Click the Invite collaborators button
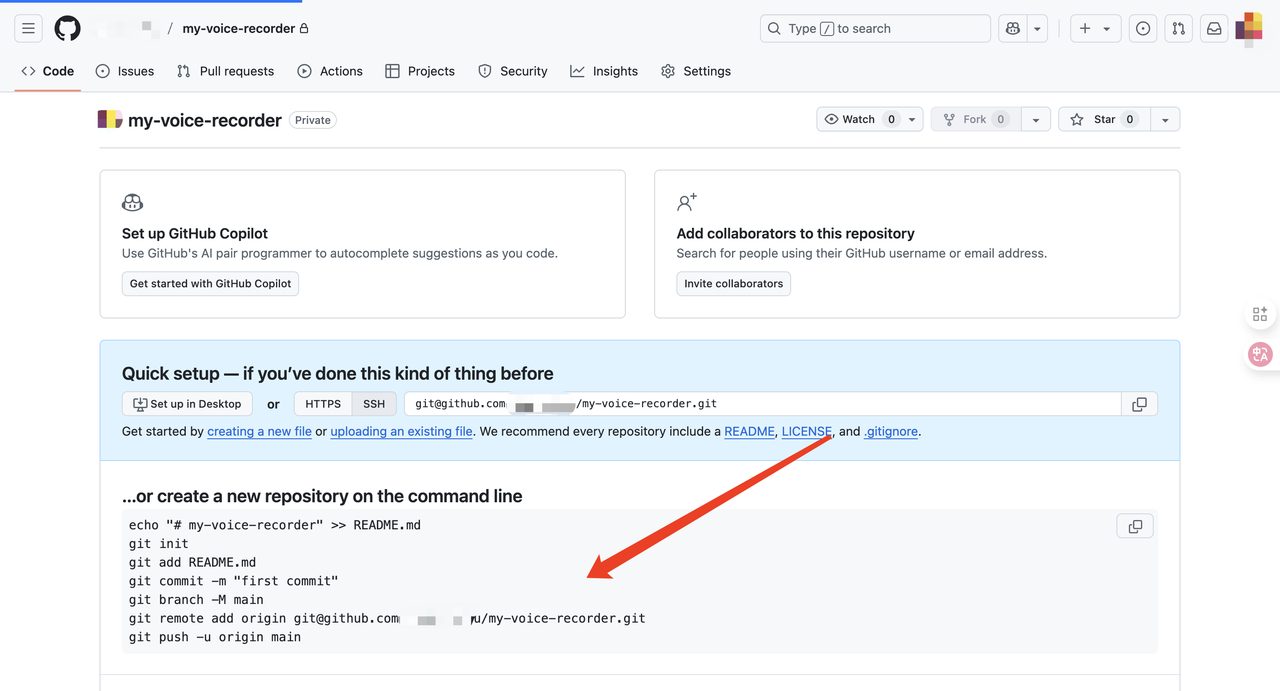The image size is (1280, 691). (x=733, y=284)
